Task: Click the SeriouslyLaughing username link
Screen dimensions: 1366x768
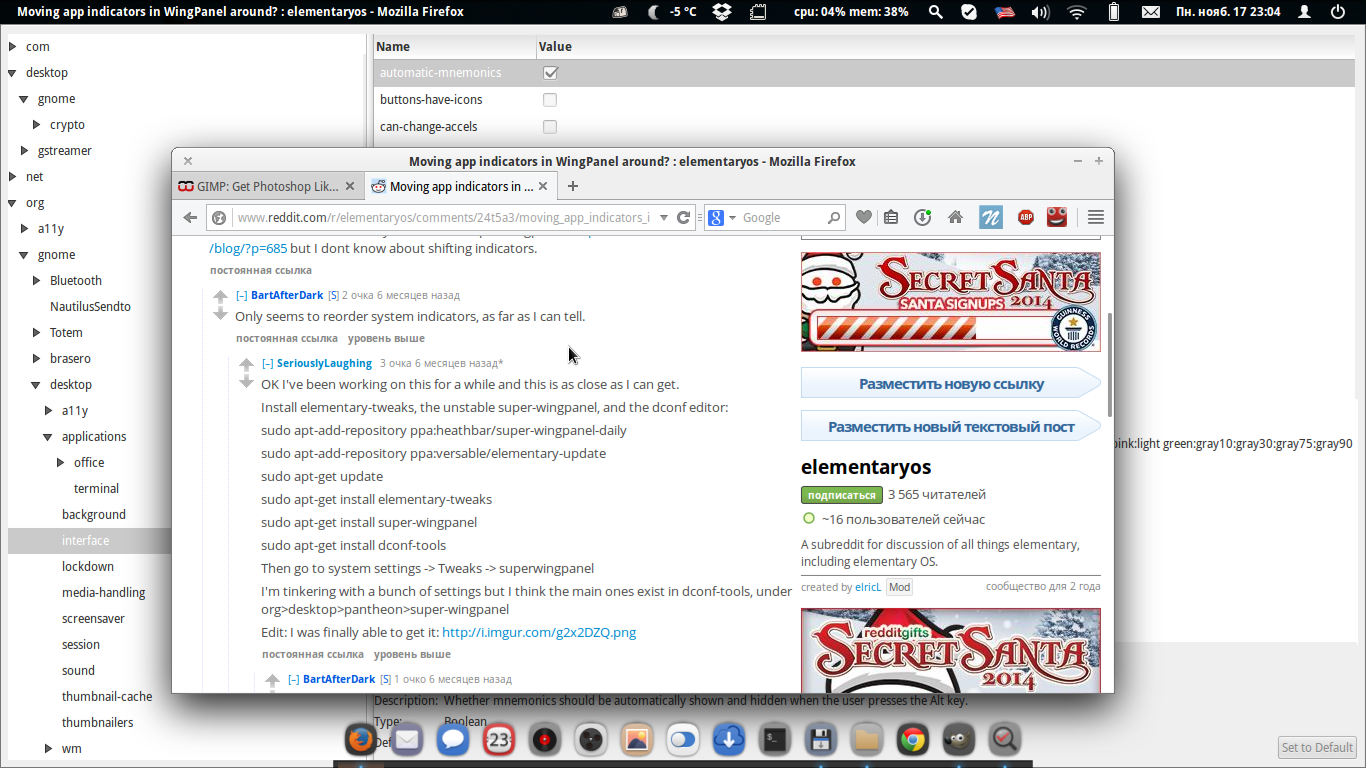Action: click(x=324, y=363)
